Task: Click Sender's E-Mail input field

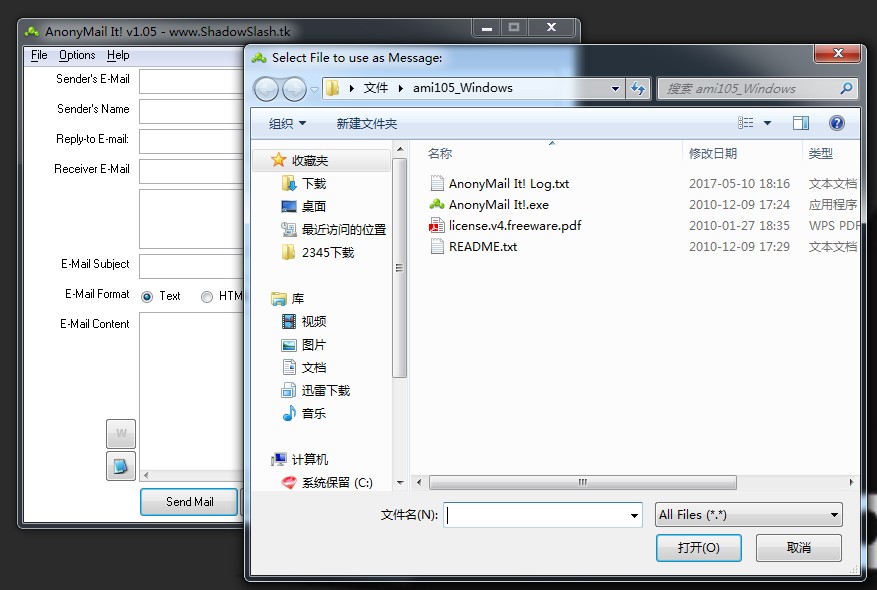Action: coord(192,81)
